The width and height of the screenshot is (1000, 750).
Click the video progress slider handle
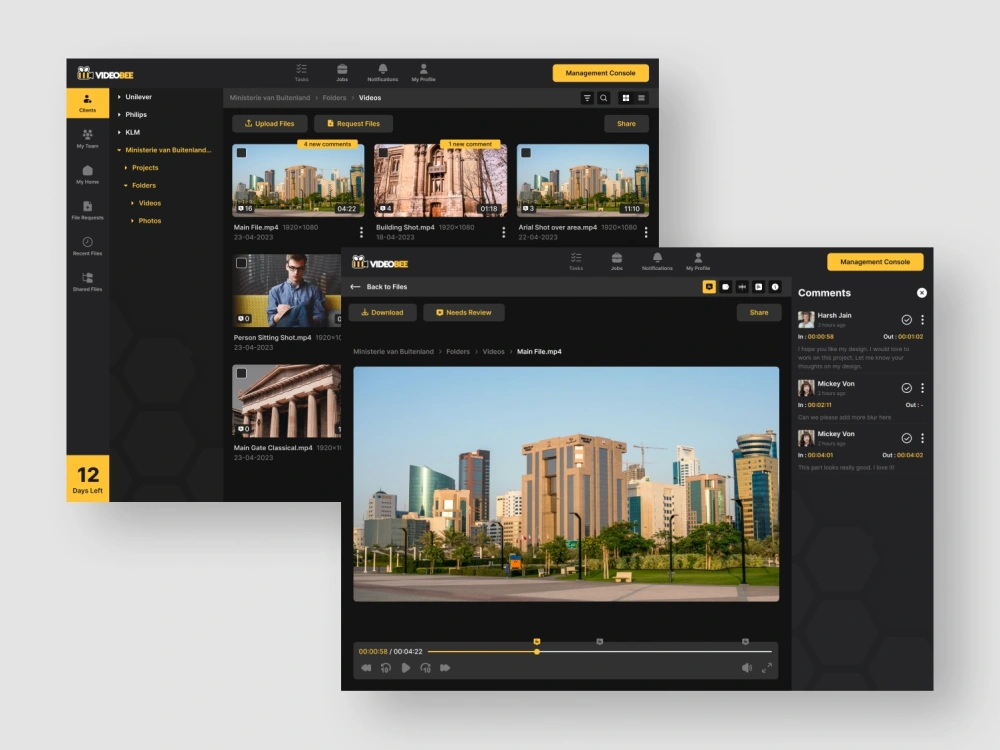(537, 652)
